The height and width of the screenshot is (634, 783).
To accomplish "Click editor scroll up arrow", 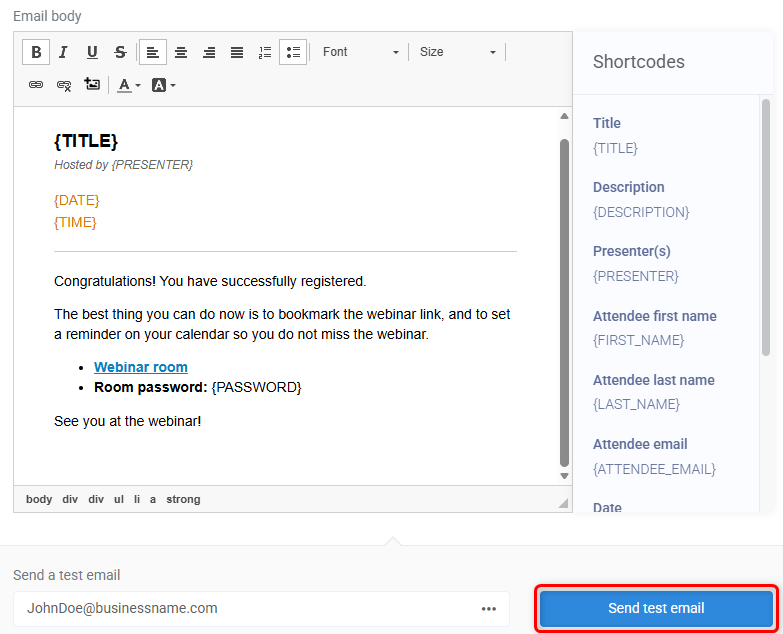I will [x=564, y=116].
